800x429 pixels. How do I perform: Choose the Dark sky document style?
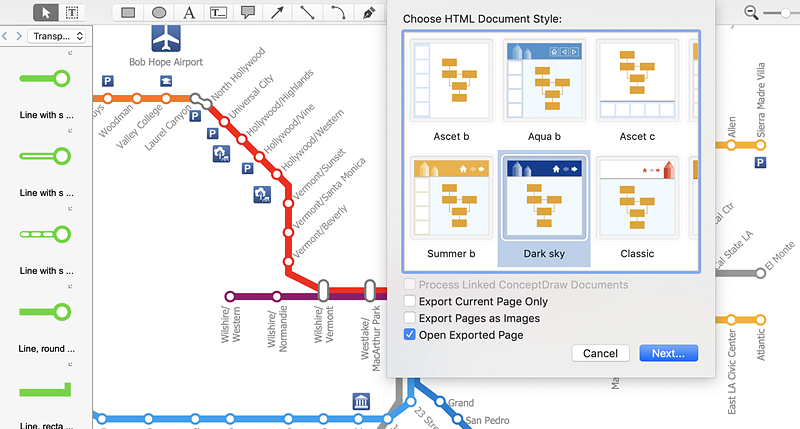tap(544, 208)
